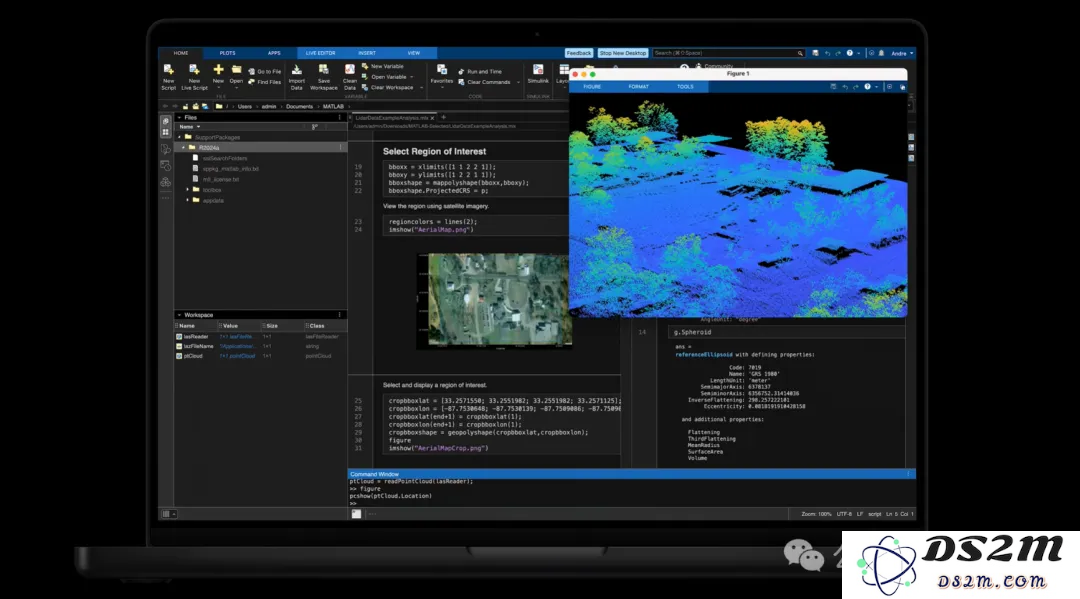Viewport: 1080px width, 599px height.
Task: Add a new editor tab
Action: point(444,117)
